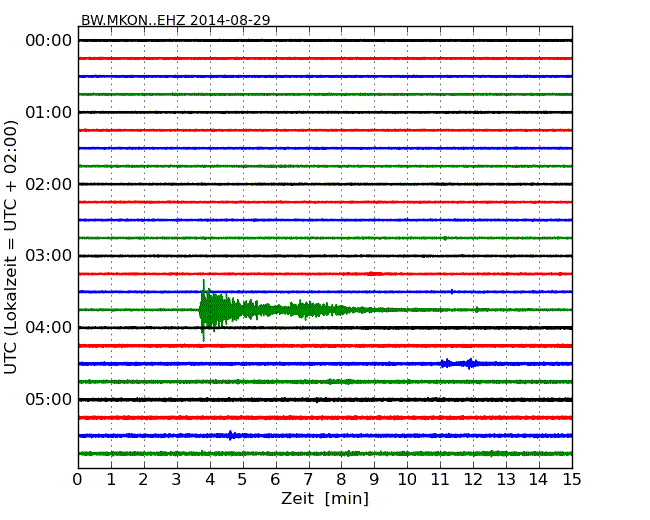The image size is (650, 520).
Task: Click the plot title BW.MKON..EHZ 2014-08-29
Action: (x=175, y=20)
